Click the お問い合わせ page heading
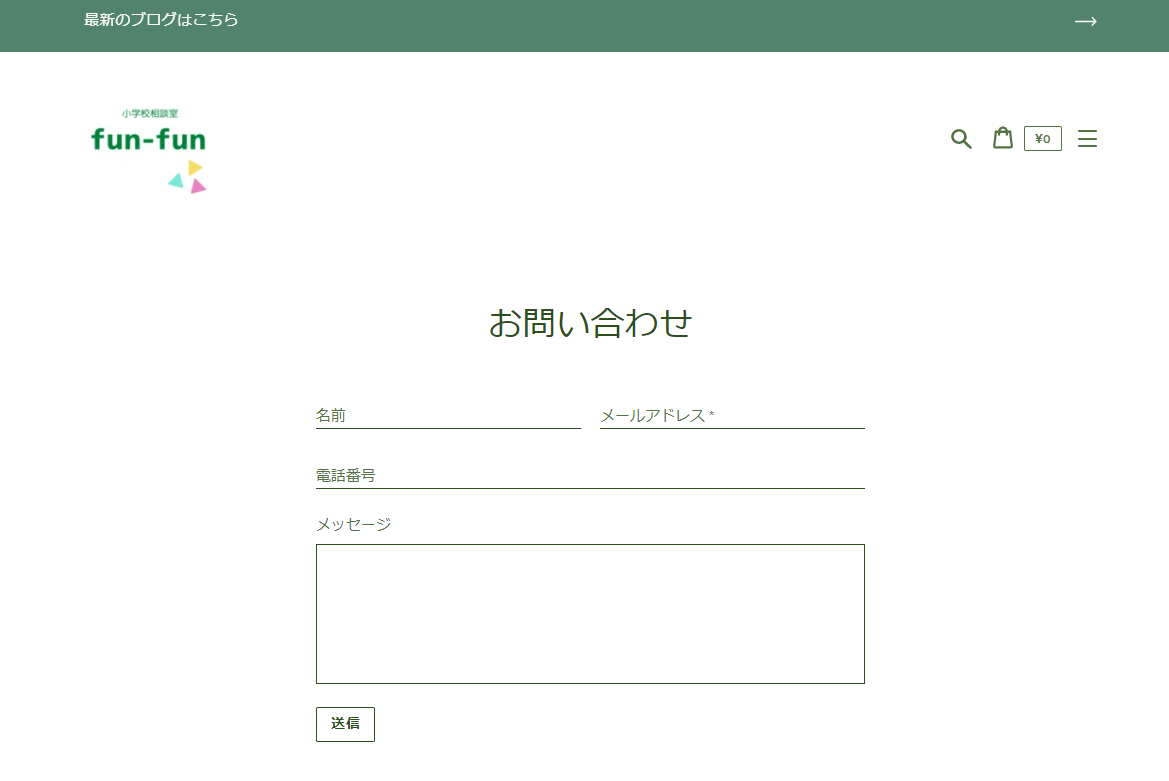 (x=590, y=323)
